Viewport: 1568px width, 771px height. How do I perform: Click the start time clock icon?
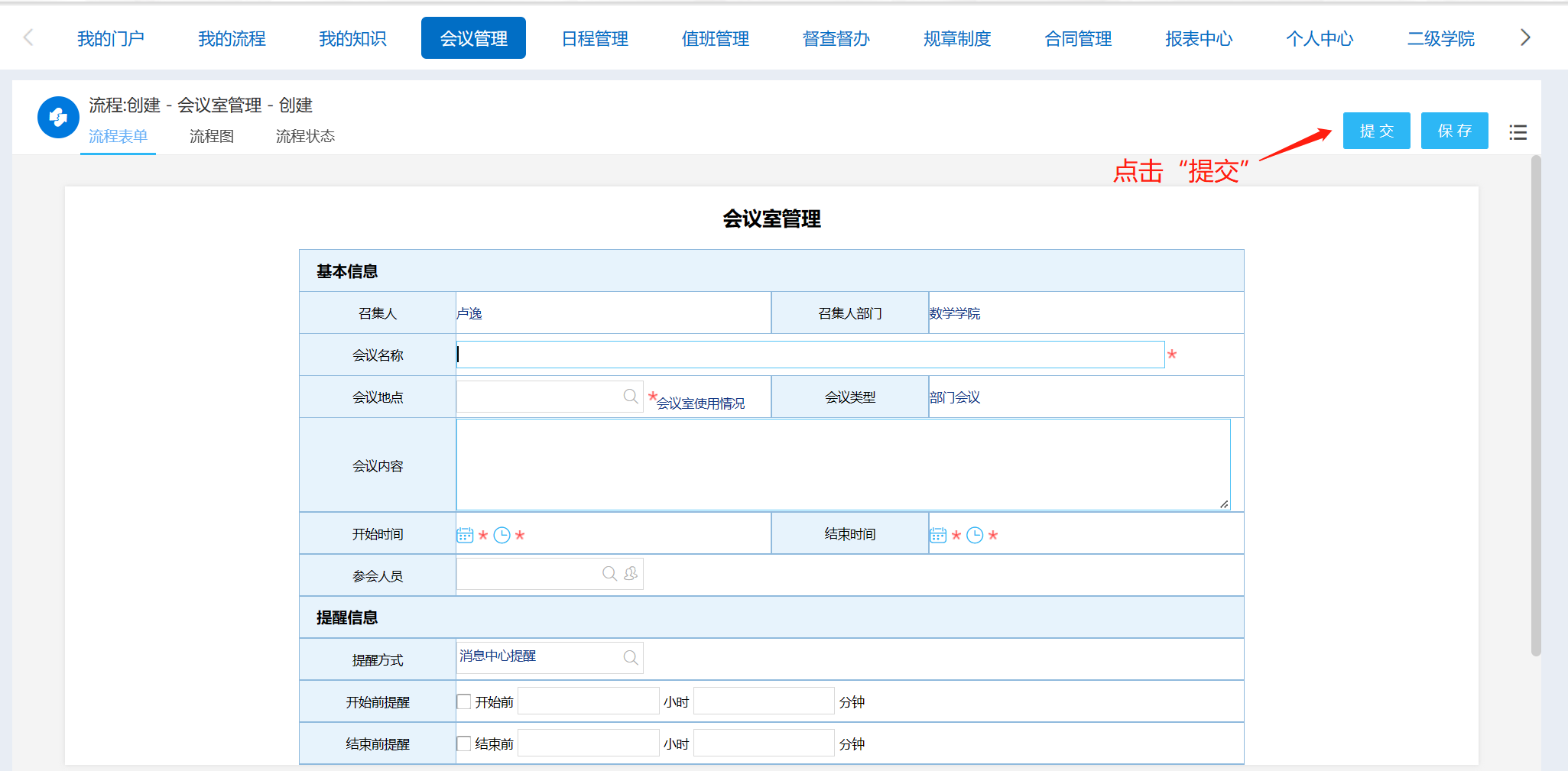502,535
